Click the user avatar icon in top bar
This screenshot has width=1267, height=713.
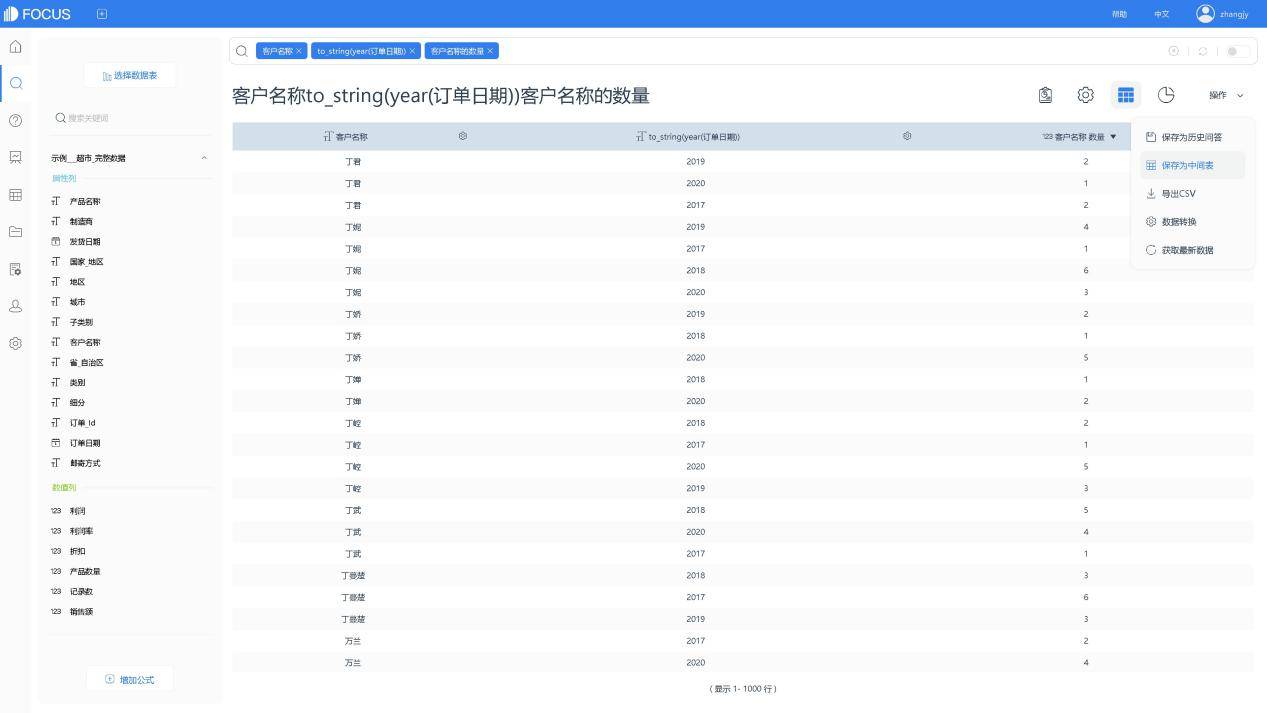[x=1205, y=13]
